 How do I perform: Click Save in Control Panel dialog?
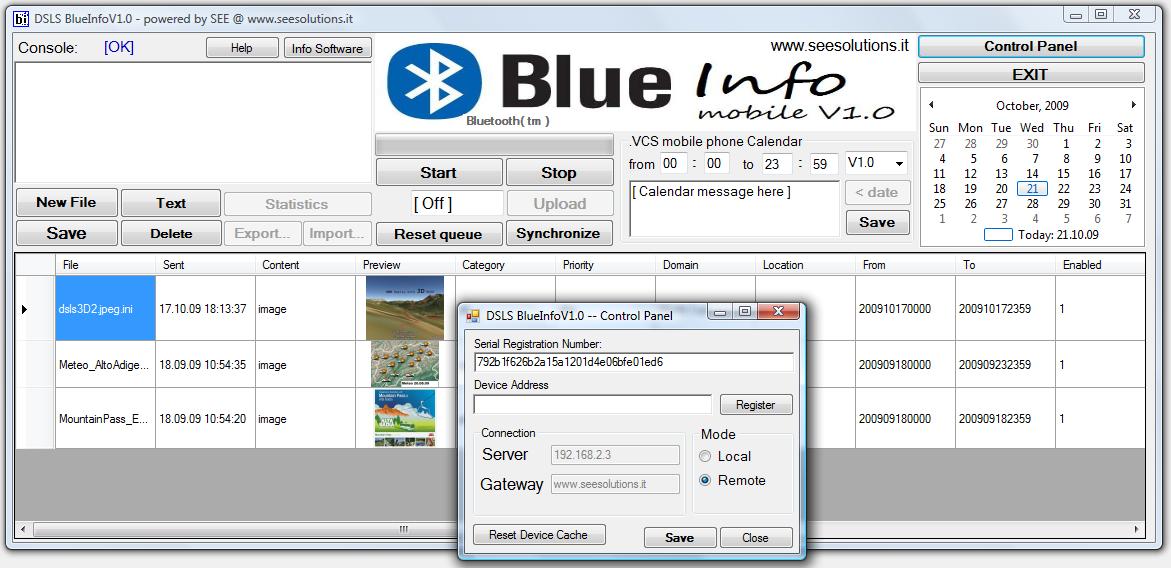click(x=680, y=537)
